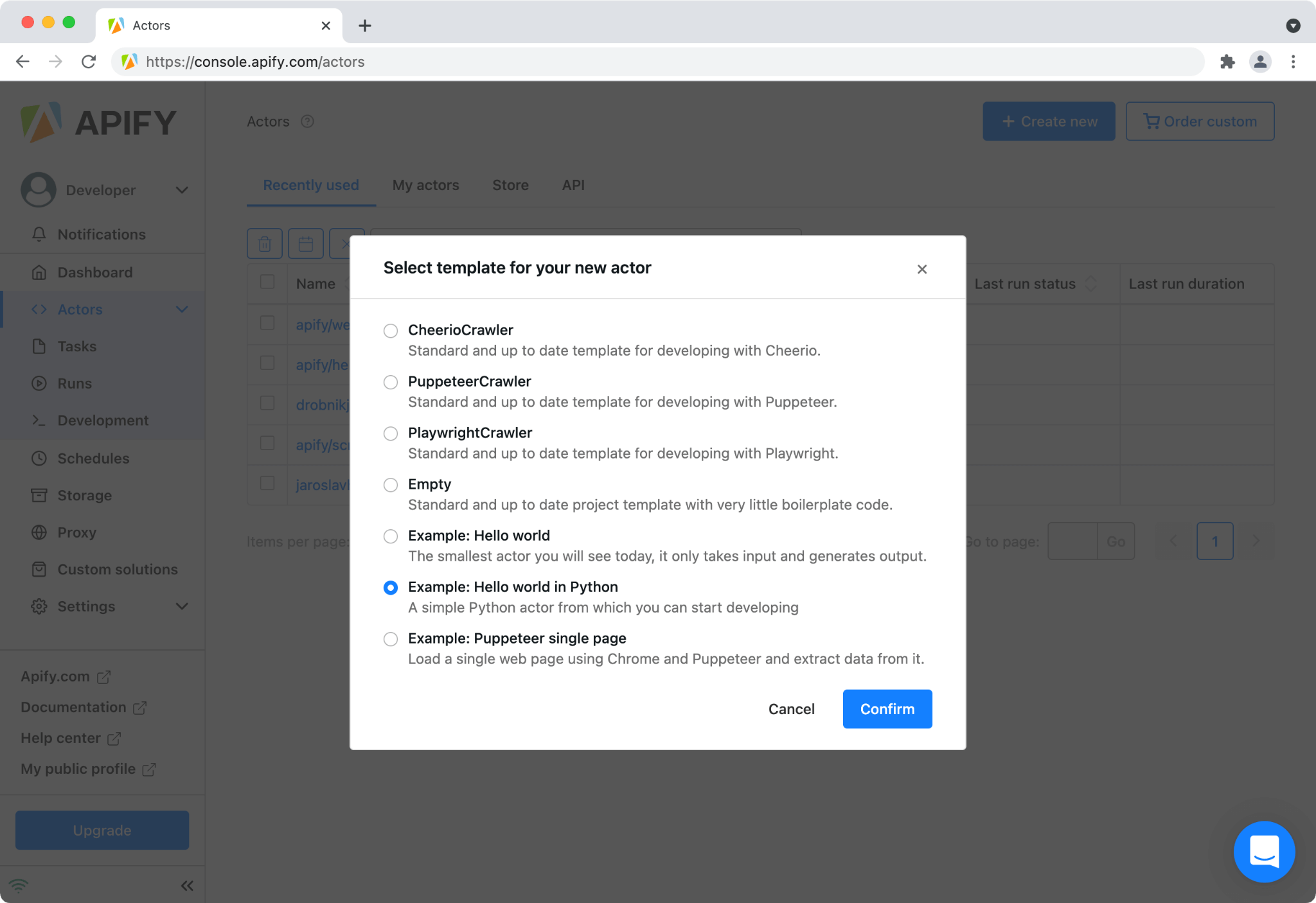This screenshot has width=1316, height=903.
Task: Select Example: Hello world in Python radio
Action: (x=391, y=588)
